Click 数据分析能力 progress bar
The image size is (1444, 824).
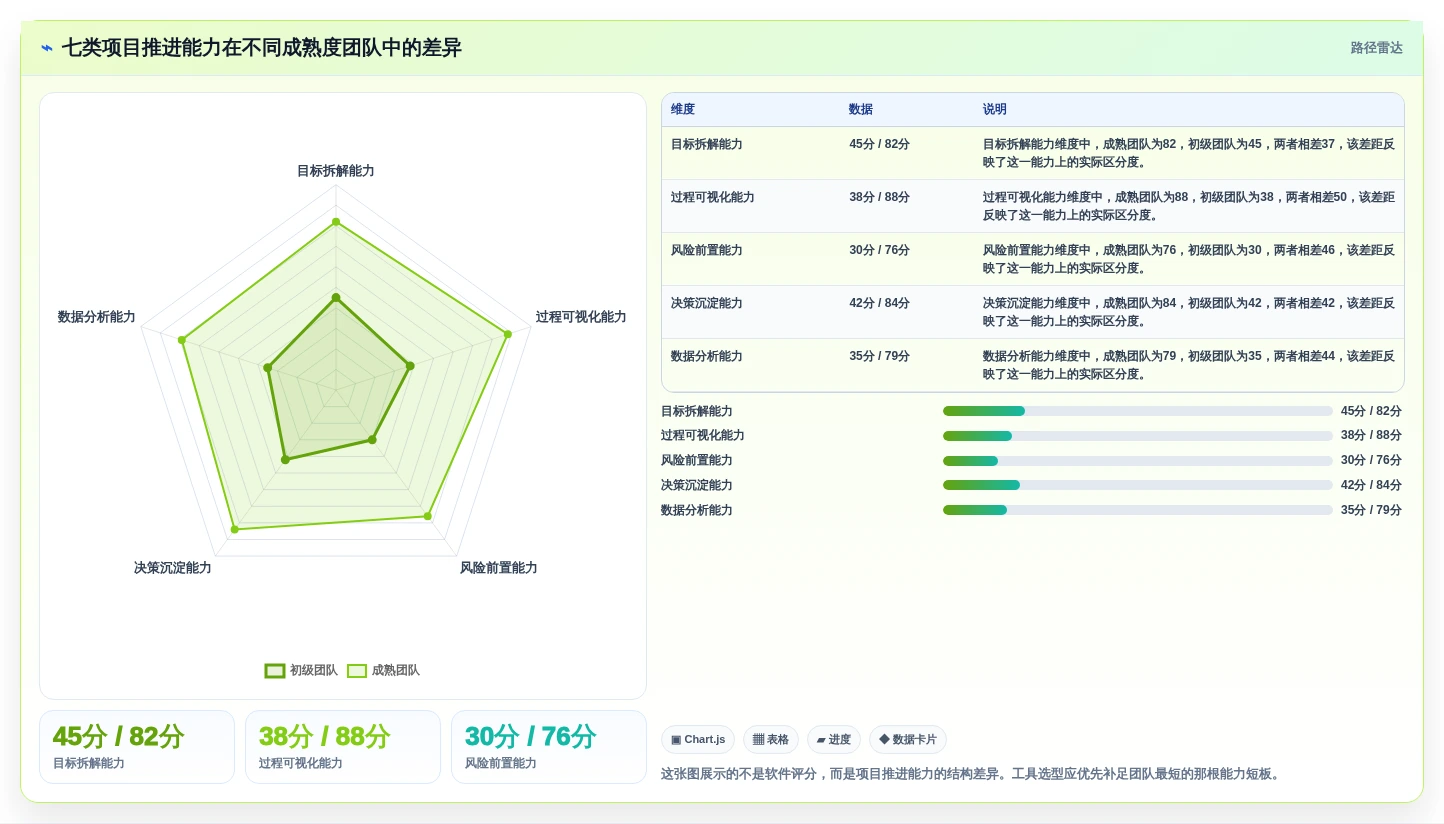[x=1138, y=510]
